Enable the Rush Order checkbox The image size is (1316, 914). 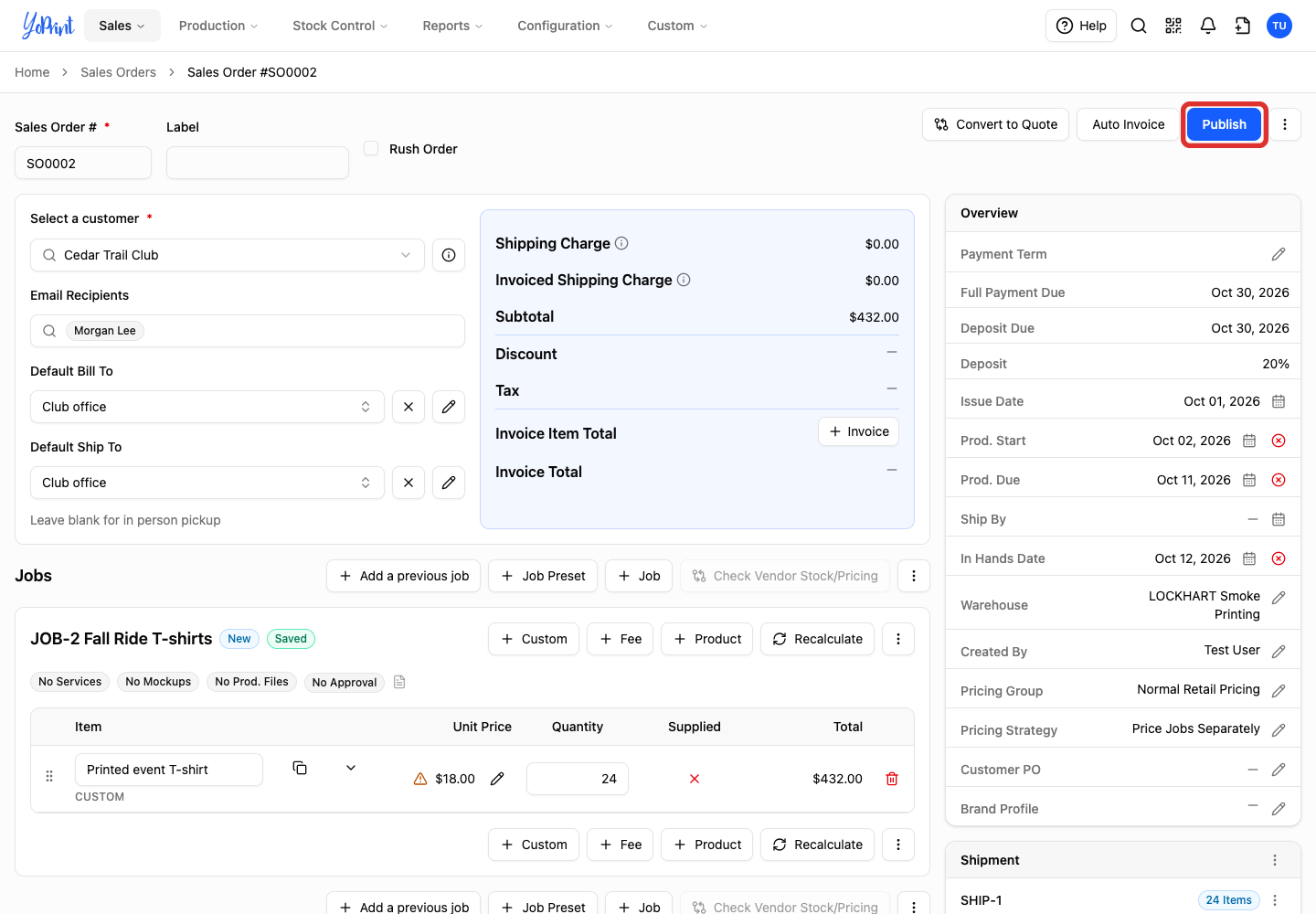(371, 148)
